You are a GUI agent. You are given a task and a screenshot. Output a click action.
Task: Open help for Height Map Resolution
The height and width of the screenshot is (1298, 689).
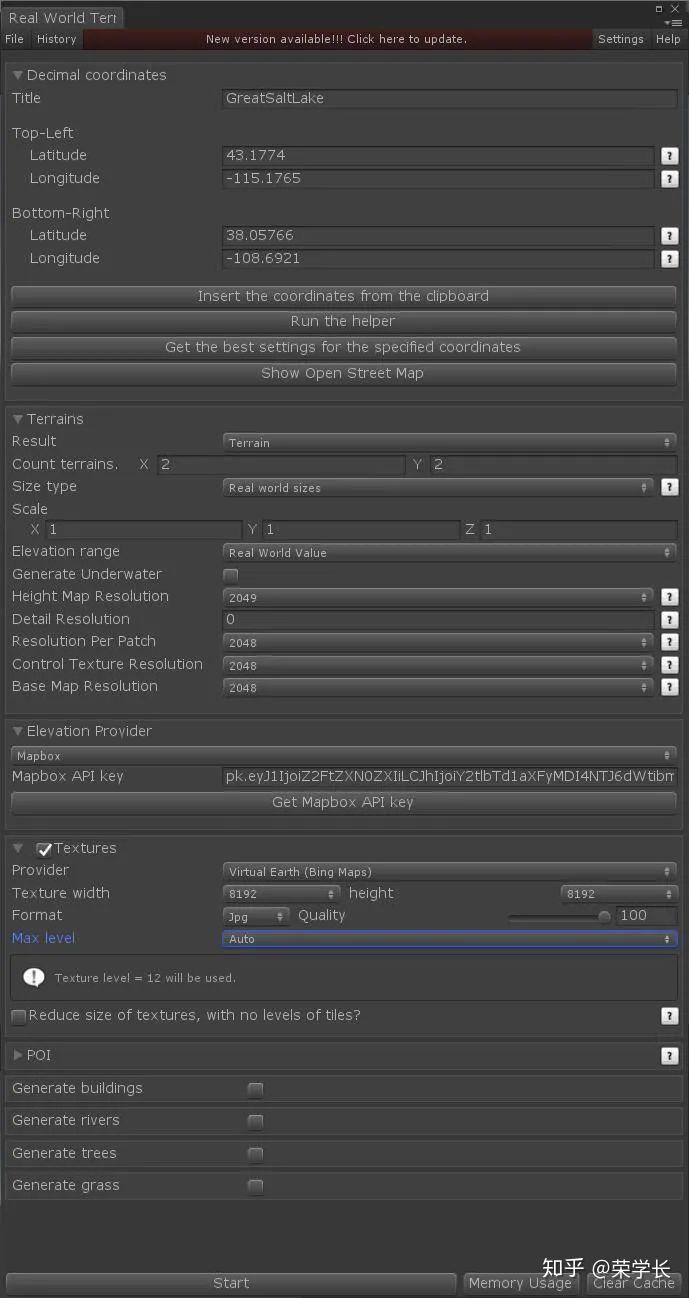point(670,596)
